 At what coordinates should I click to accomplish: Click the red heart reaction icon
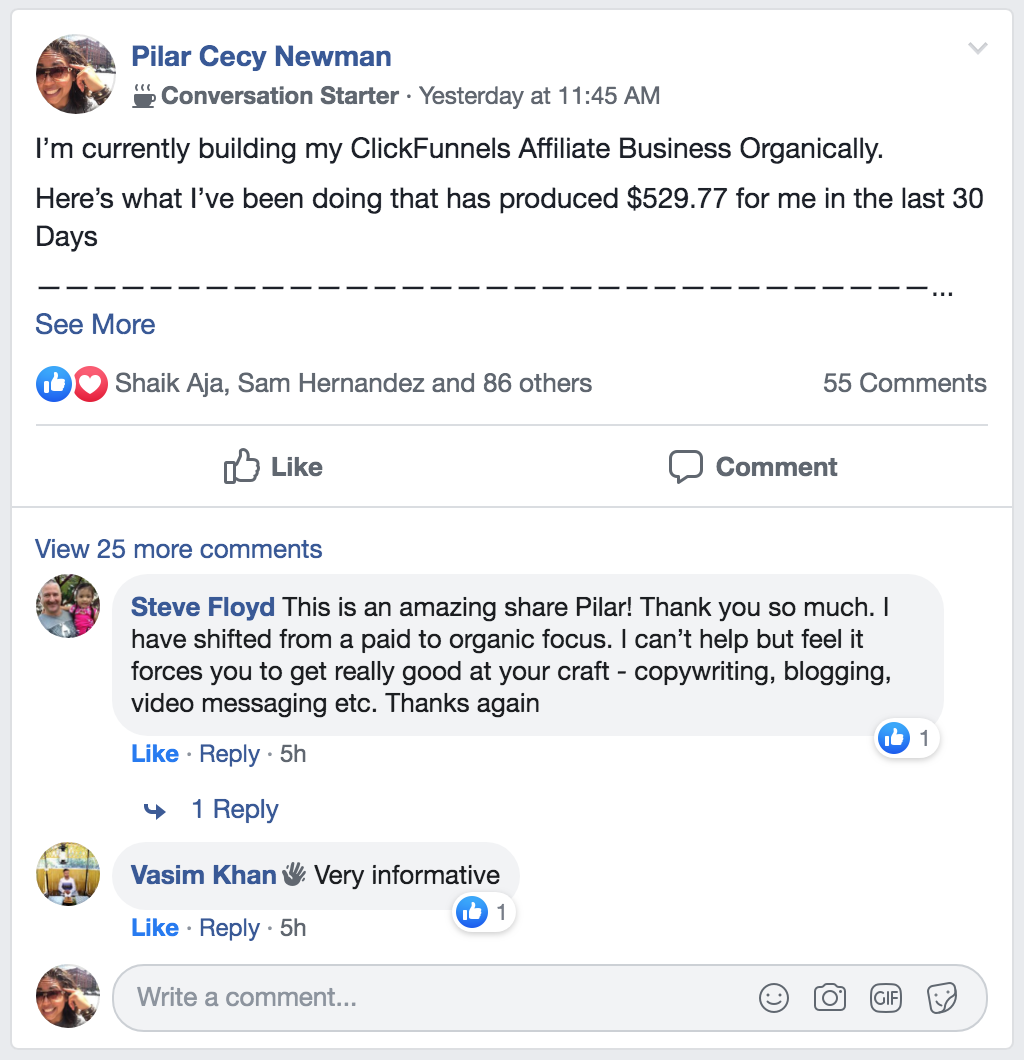[x=90, y=384]
